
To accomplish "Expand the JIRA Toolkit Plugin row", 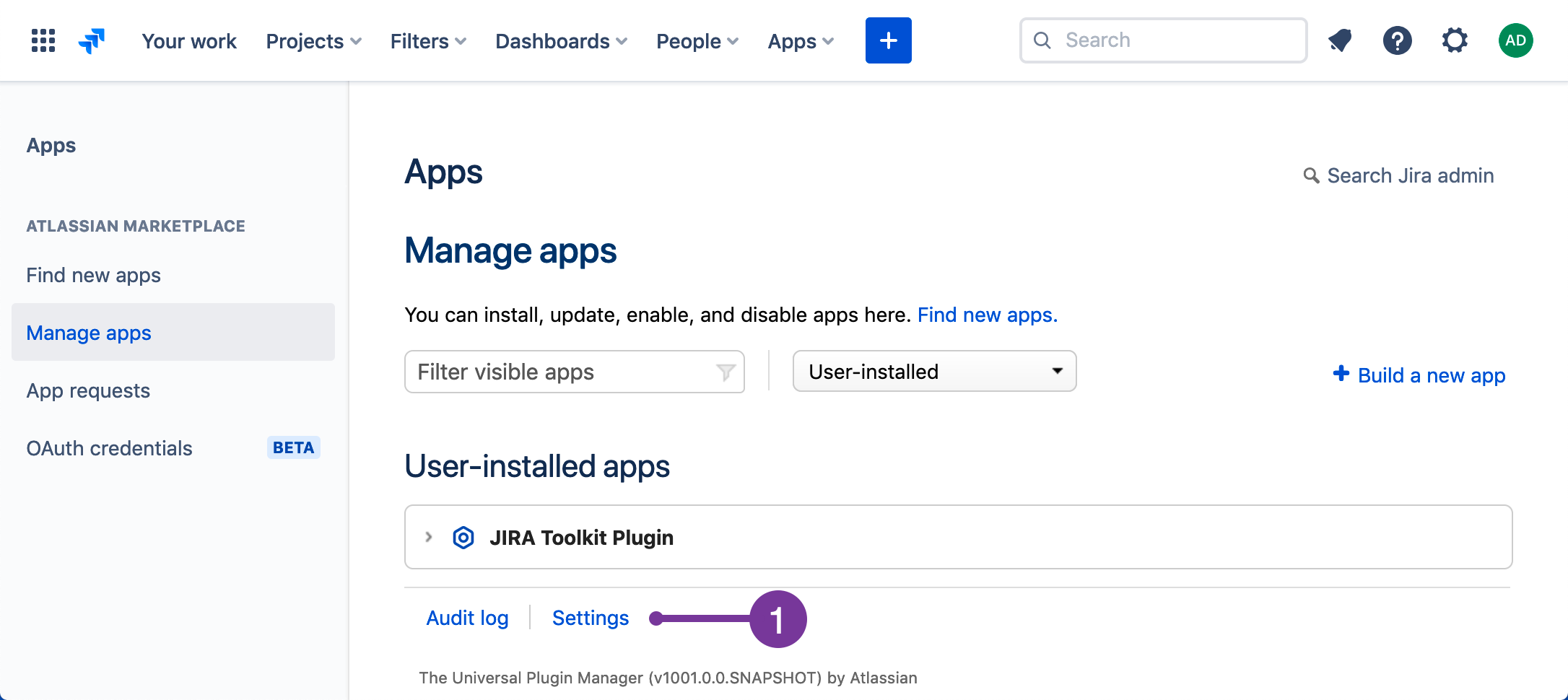I will (x=428, y=537).
